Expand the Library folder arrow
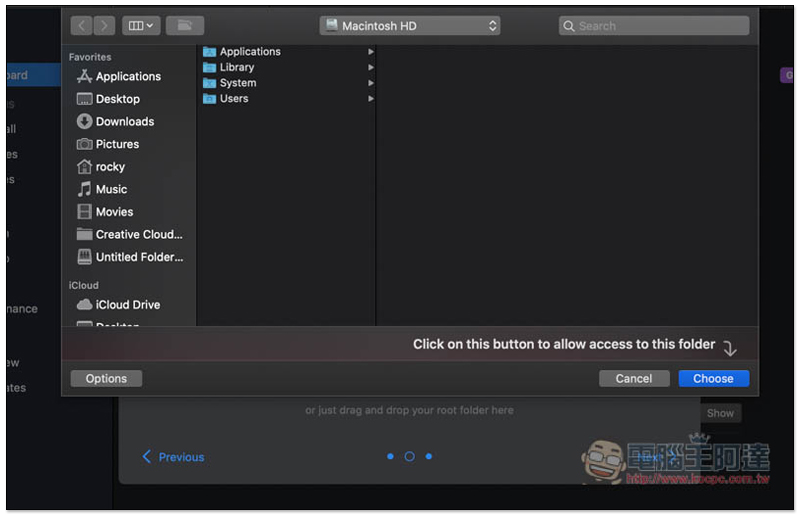 (x=371, y=67)
